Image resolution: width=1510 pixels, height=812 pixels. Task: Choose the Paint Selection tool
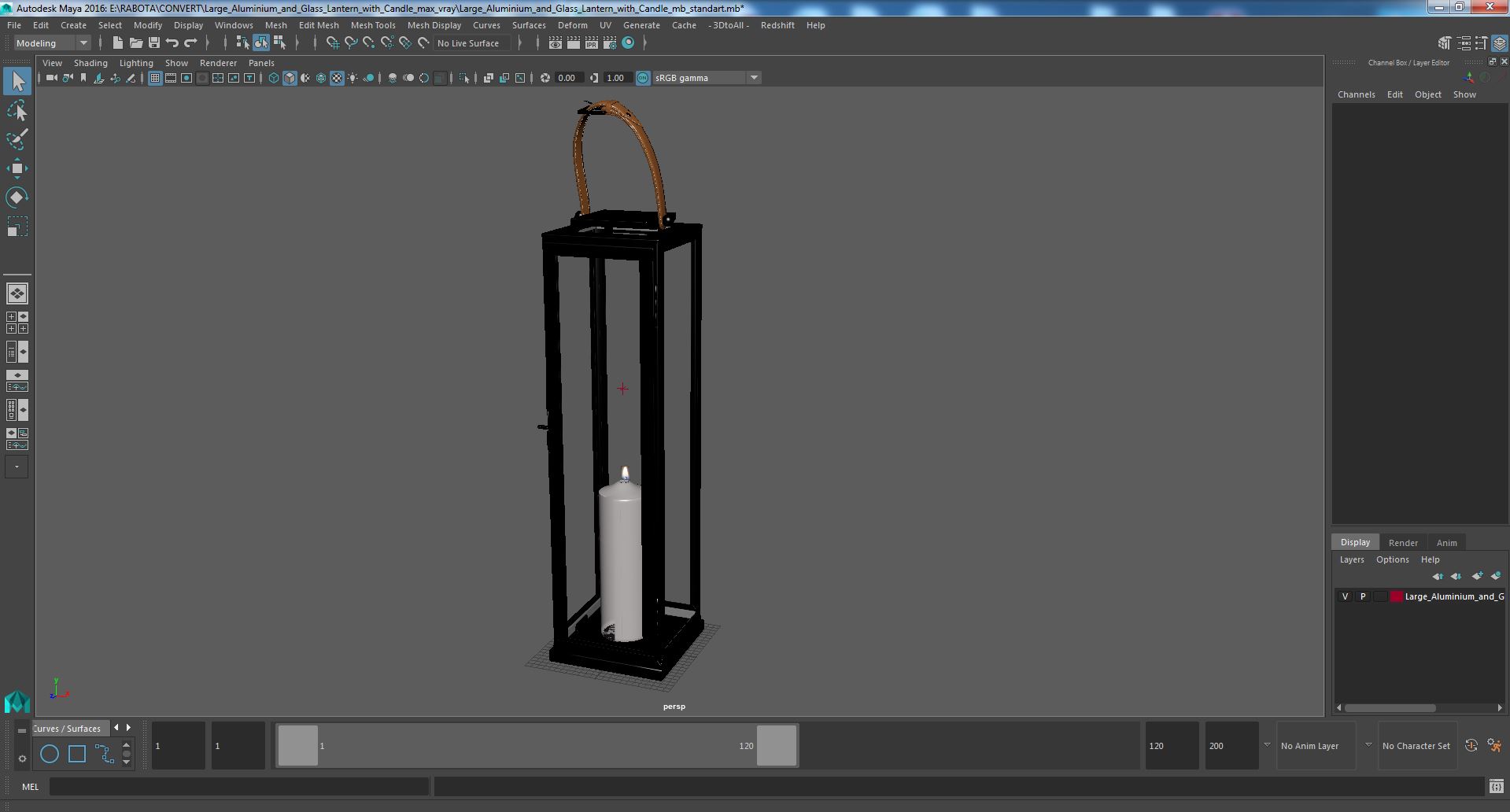click(x=17, y=139)
